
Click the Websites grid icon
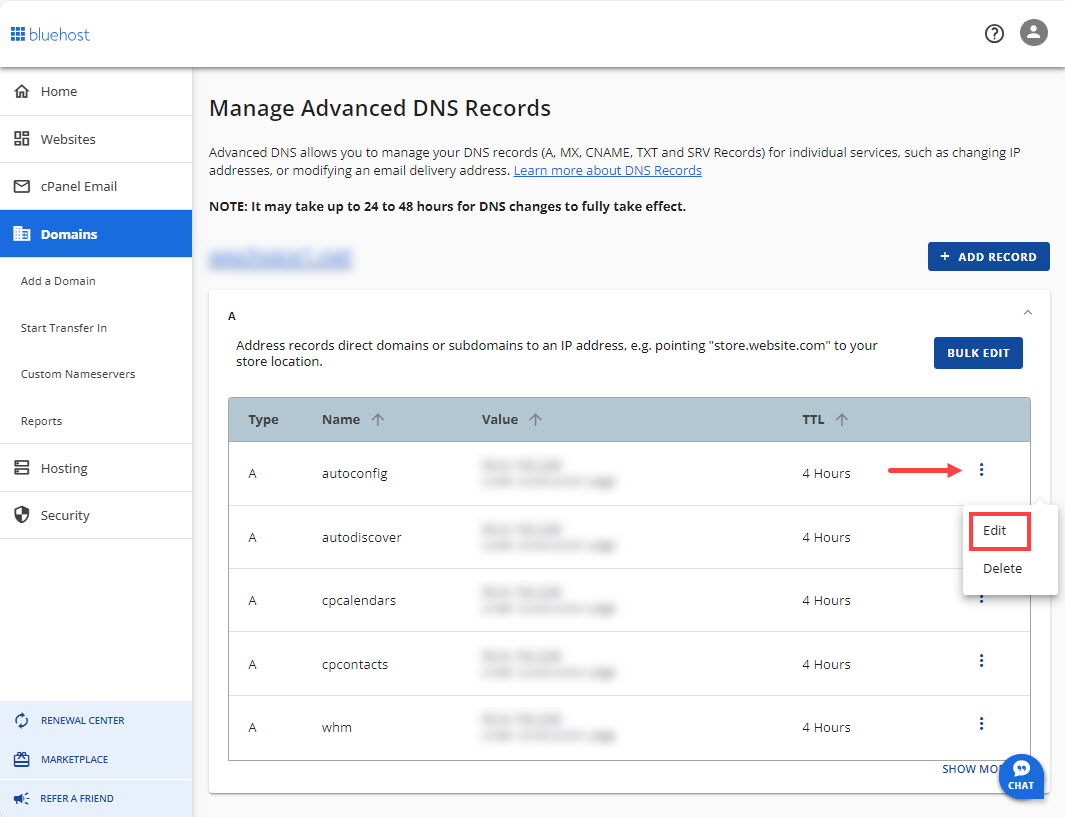click(22, 139)
